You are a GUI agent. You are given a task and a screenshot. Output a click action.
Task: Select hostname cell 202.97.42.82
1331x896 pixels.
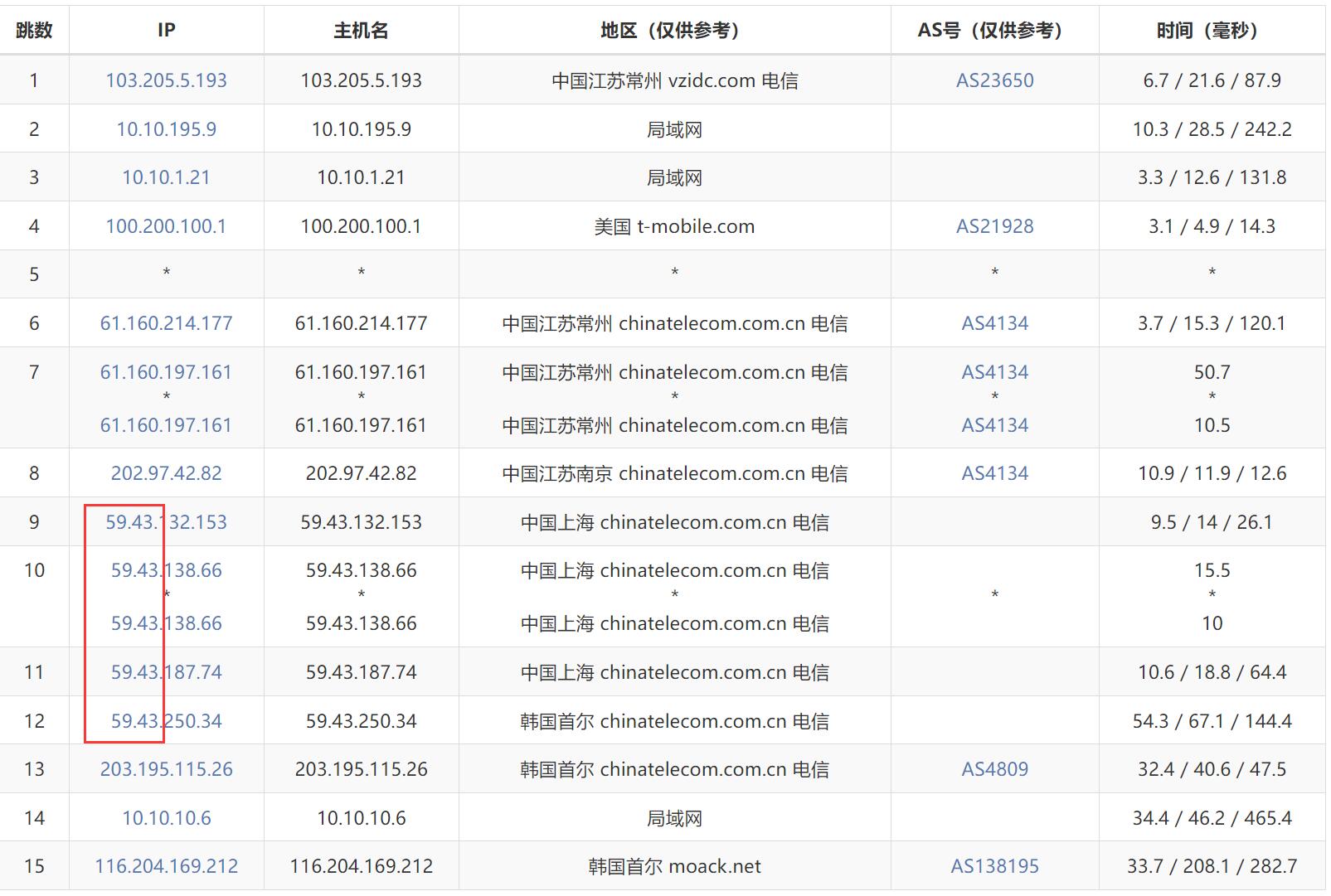pyautogui.click(x=361, y=473)
